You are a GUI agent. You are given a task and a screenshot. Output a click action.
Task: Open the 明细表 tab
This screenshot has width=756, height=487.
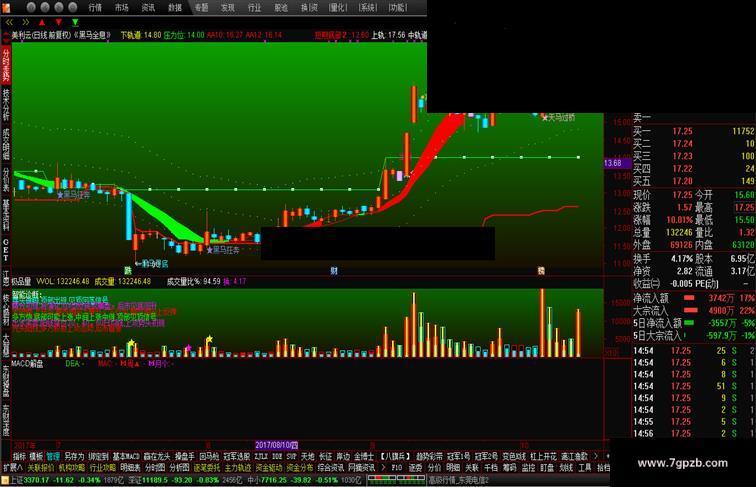point(130,468)
